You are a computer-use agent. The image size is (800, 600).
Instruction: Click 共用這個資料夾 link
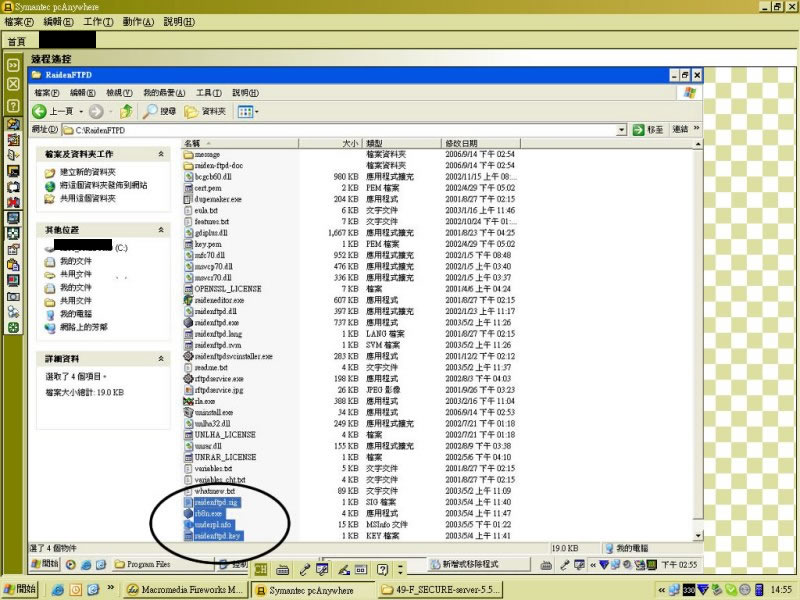point(87,198)
